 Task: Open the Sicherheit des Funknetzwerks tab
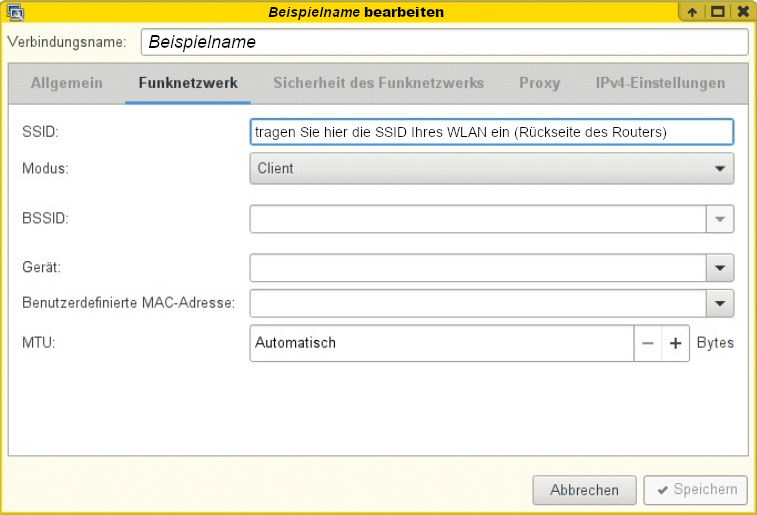tap(378, 83)
